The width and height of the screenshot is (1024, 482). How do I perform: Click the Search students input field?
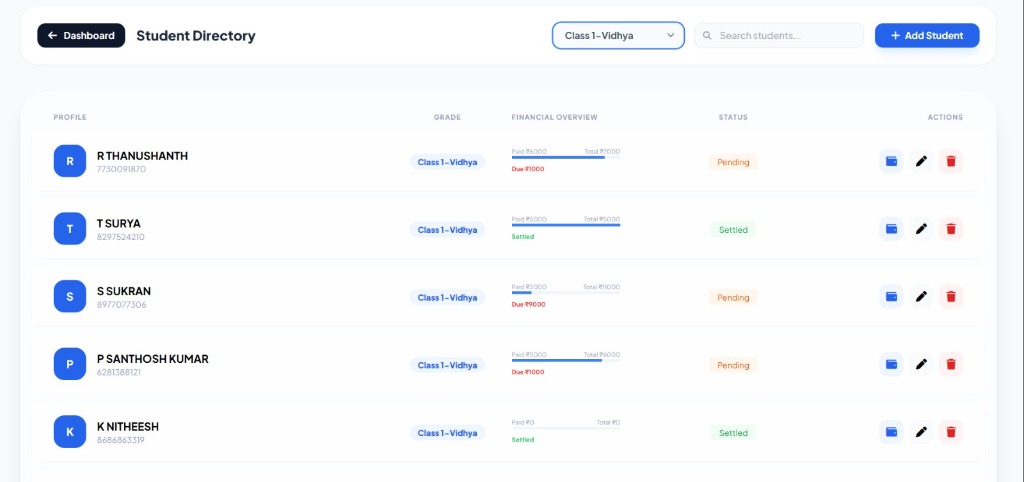point(779,35)
